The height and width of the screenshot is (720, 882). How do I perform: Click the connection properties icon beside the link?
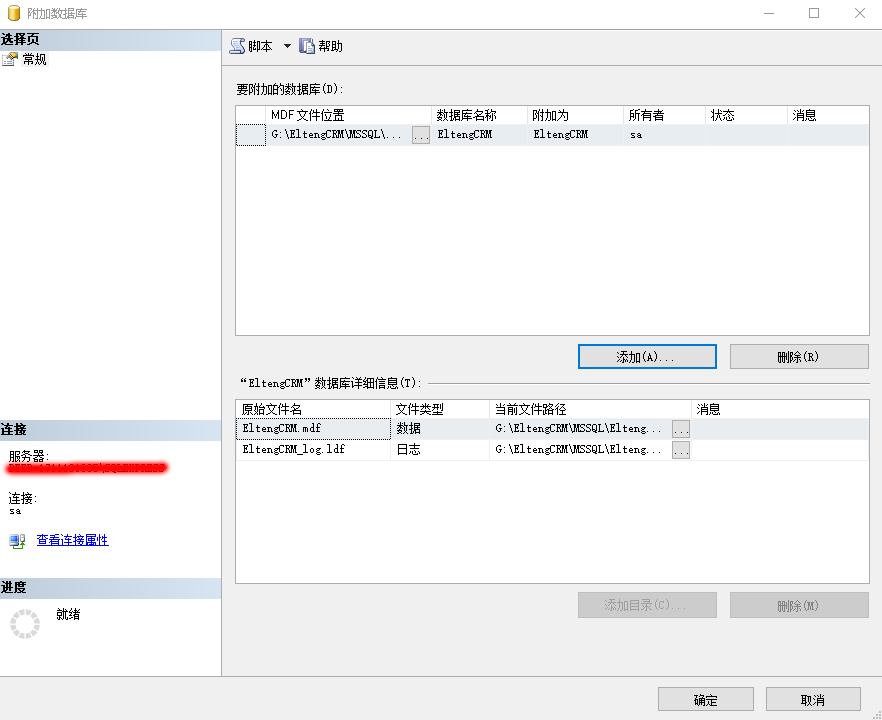pyautogui.click(x=17, y=541)
